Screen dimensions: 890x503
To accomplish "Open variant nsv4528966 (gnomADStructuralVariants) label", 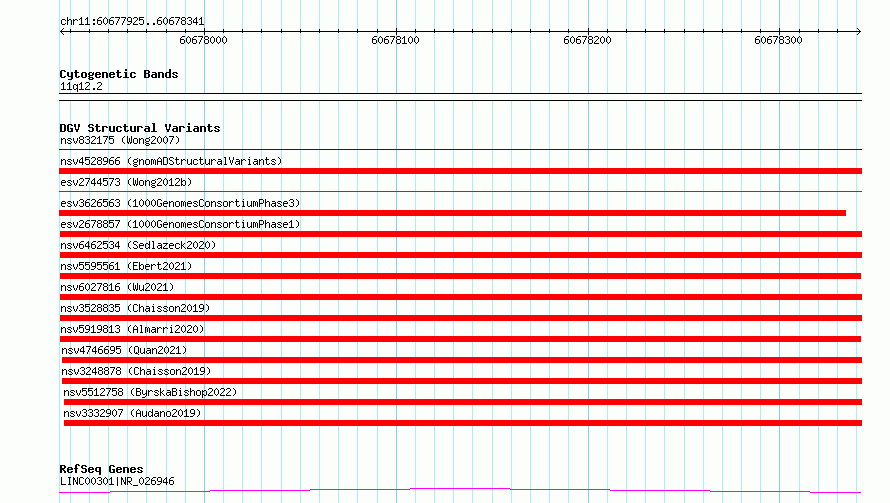I will 171,161.
